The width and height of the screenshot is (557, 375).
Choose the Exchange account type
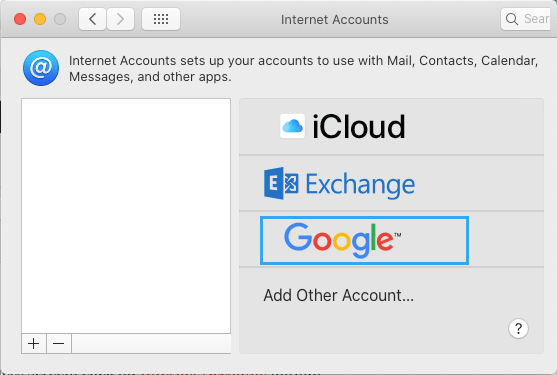click(x=391, y=183)
